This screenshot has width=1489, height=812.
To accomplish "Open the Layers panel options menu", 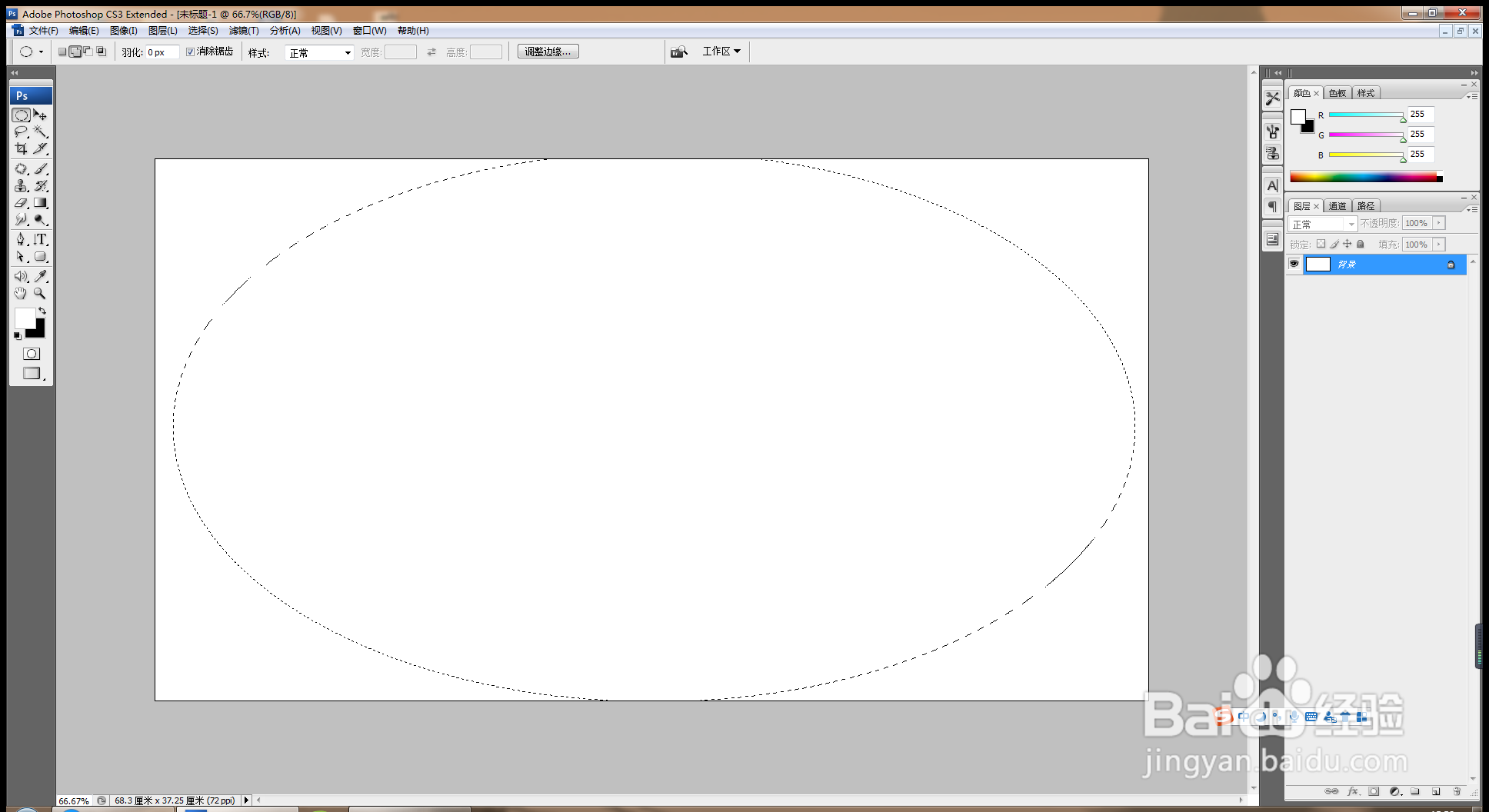I will coord(1471,209).
